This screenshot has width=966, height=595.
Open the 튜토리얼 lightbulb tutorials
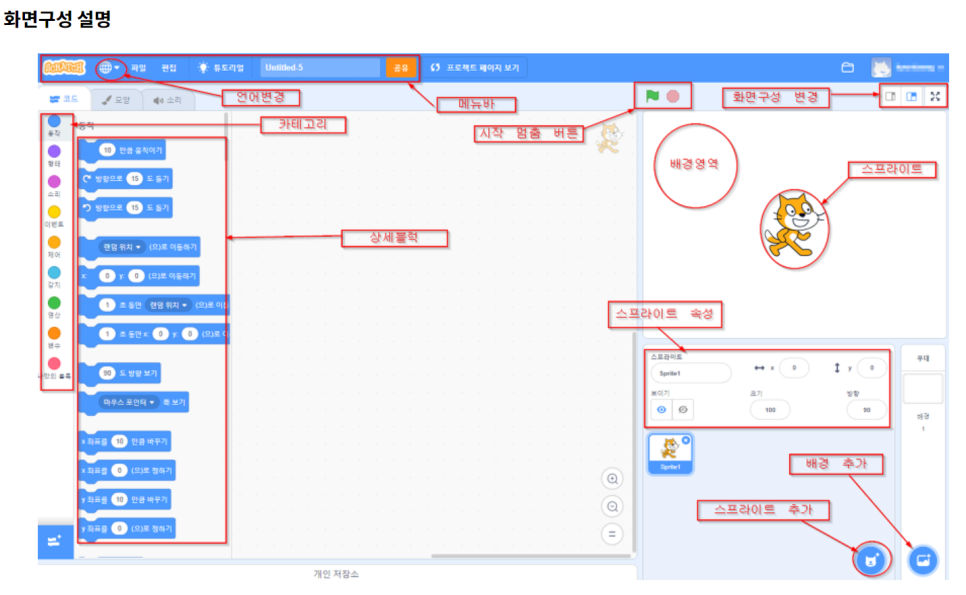pos(221,68)
